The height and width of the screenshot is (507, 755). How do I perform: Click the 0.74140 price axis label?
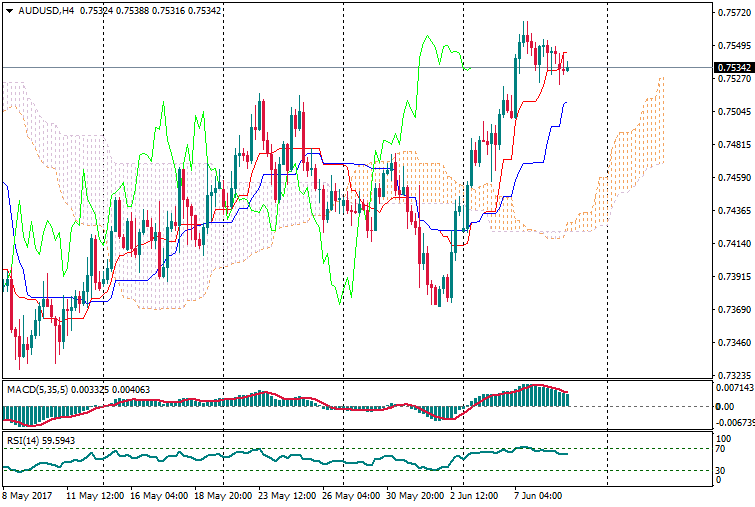pyautogui.click(x=733, y=243)
